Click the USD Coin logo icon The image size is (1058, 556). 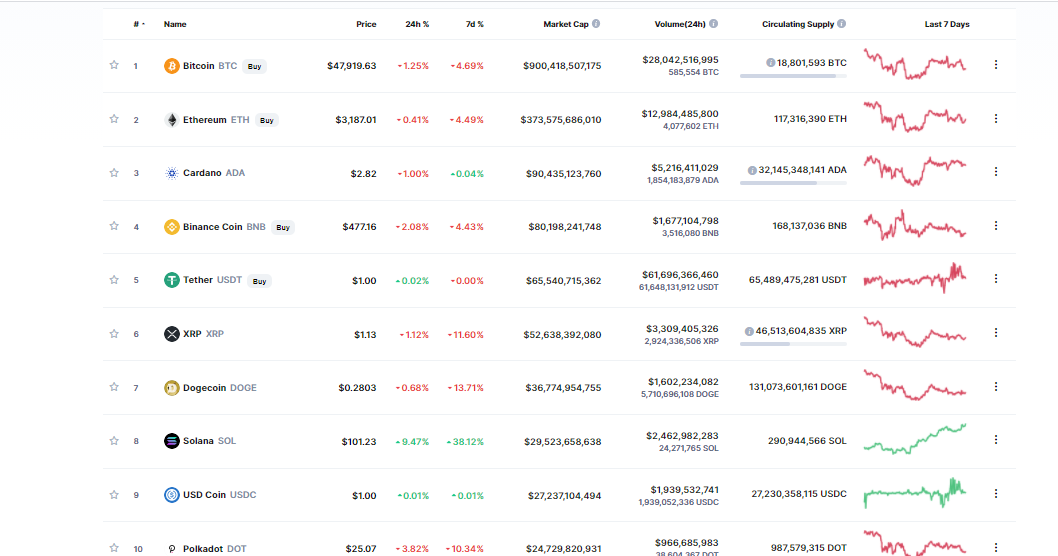(x=171, y=495)
